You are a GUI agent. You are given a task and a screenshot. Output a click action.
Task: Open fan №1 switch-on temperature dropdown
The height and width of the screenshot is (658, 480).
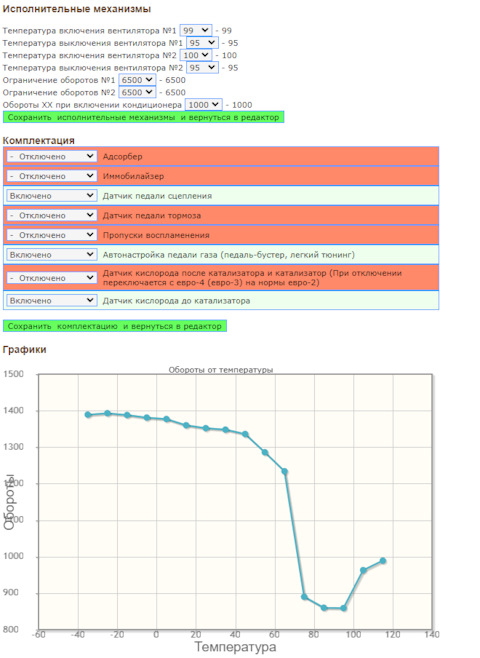tap(196, 30)
